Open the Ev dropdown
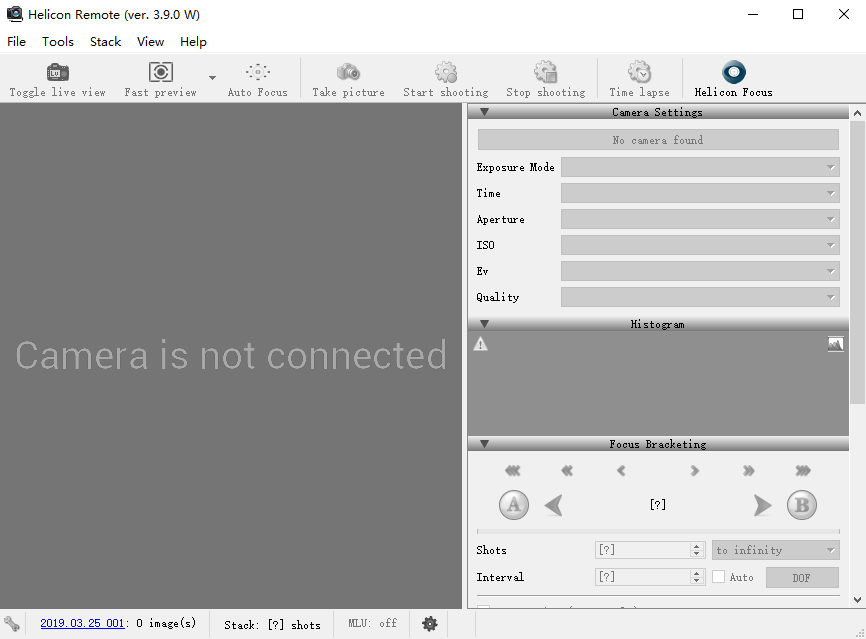Screen dimensions: 866x639 pyautogui.click(x=700, y=271)
